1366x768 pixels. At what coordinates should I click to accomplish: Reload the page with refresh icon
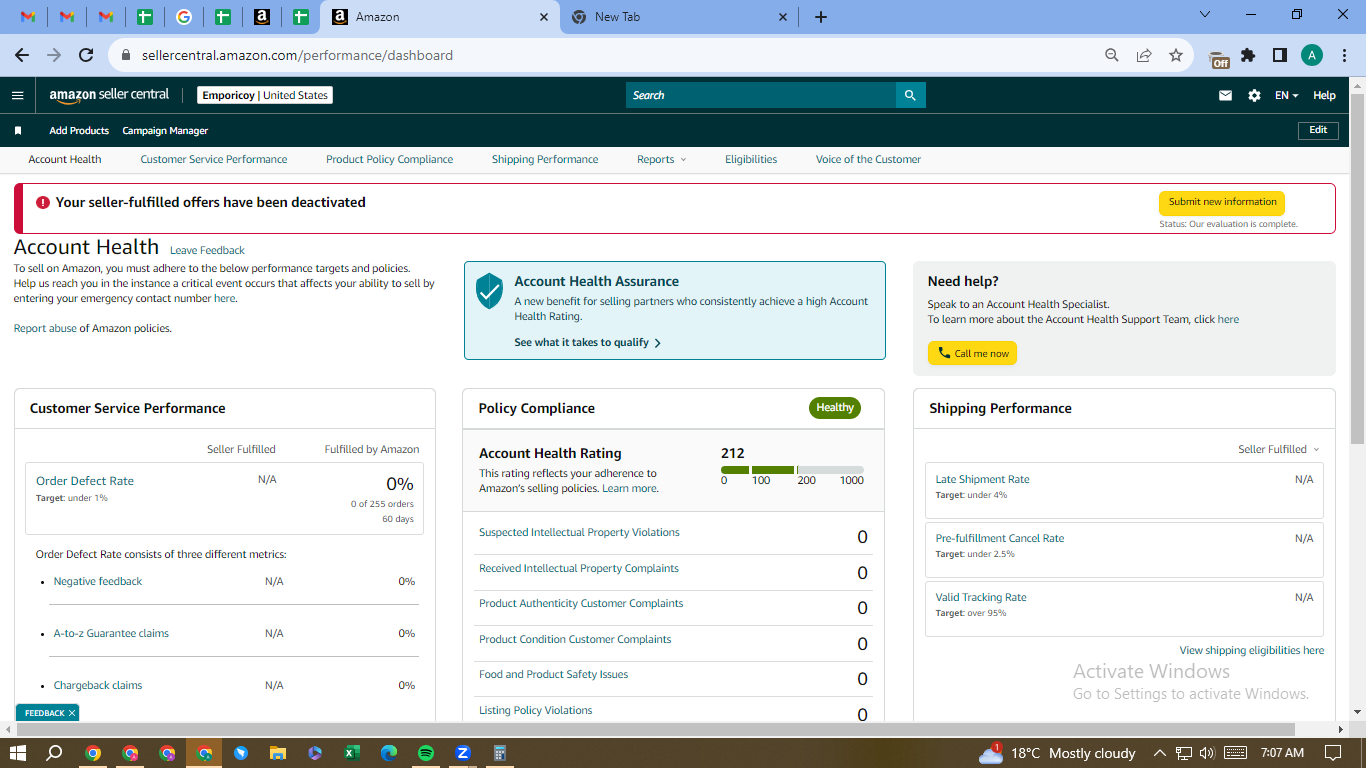tap(86, 56)
